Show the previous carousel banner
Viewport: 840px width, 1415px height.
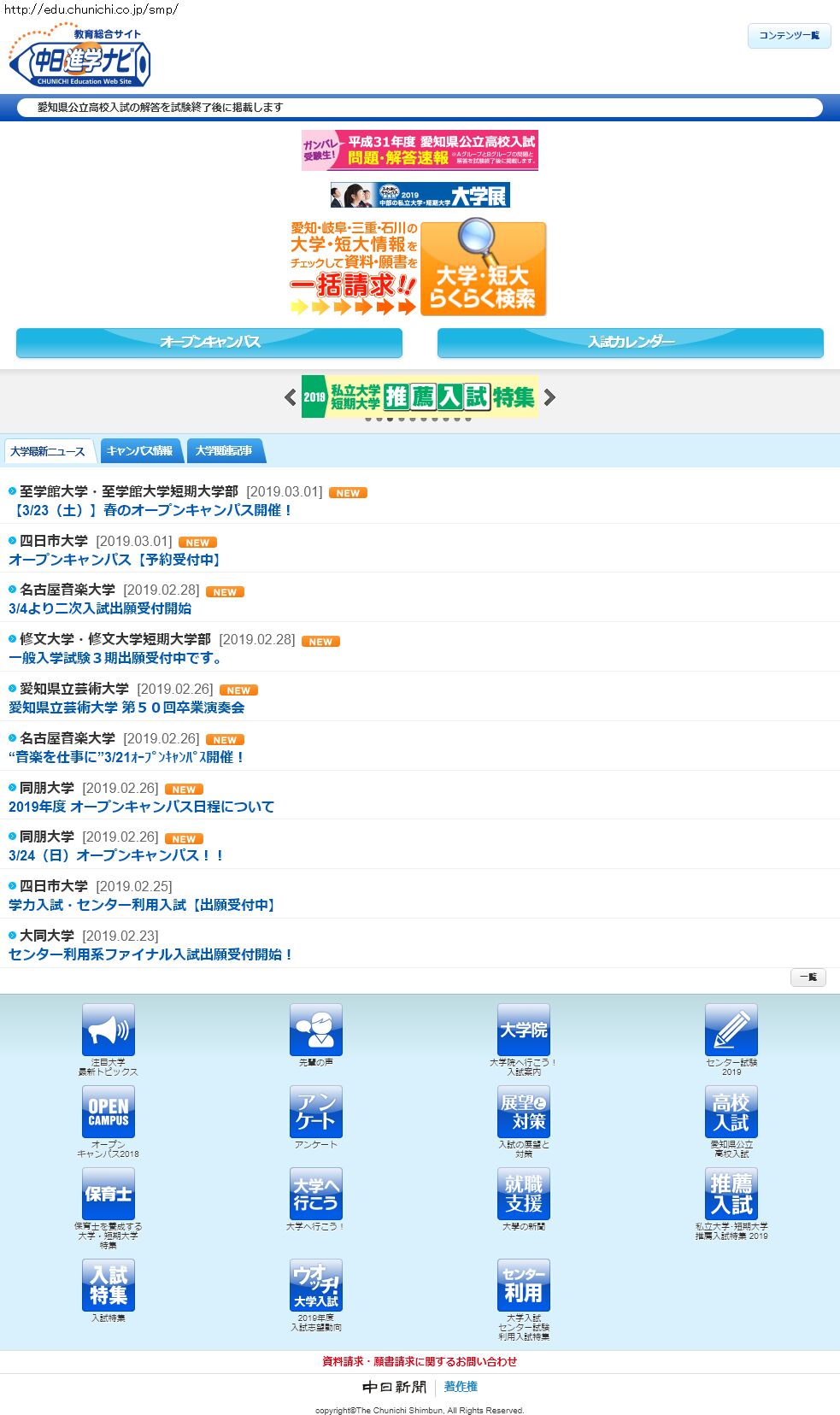[x=291, y=397]
